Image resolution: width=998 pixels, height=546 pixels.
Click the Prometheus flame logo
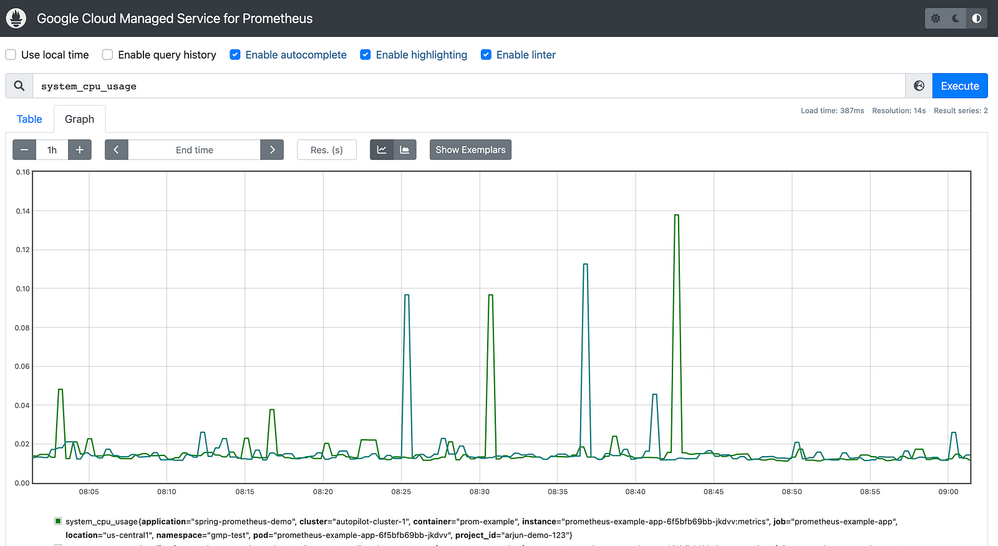[16, 18]
